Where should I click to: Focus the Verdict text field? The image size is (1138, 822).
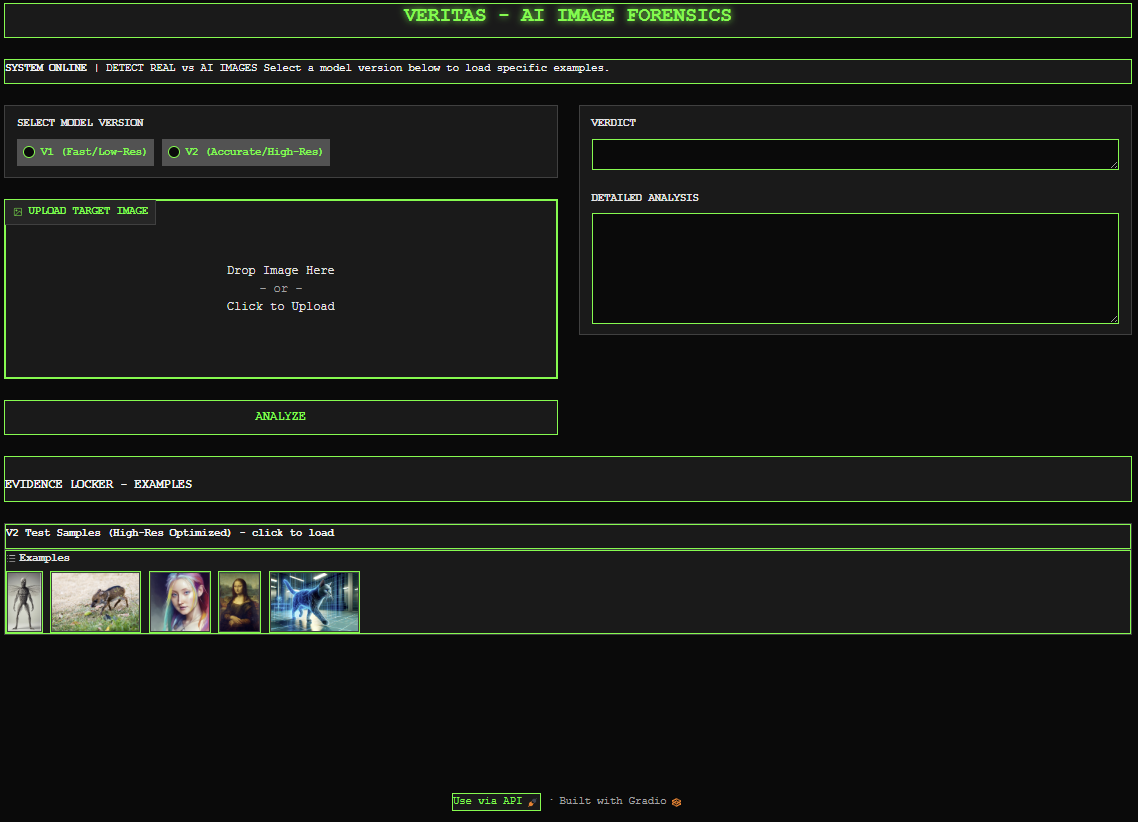click(854, 154)
